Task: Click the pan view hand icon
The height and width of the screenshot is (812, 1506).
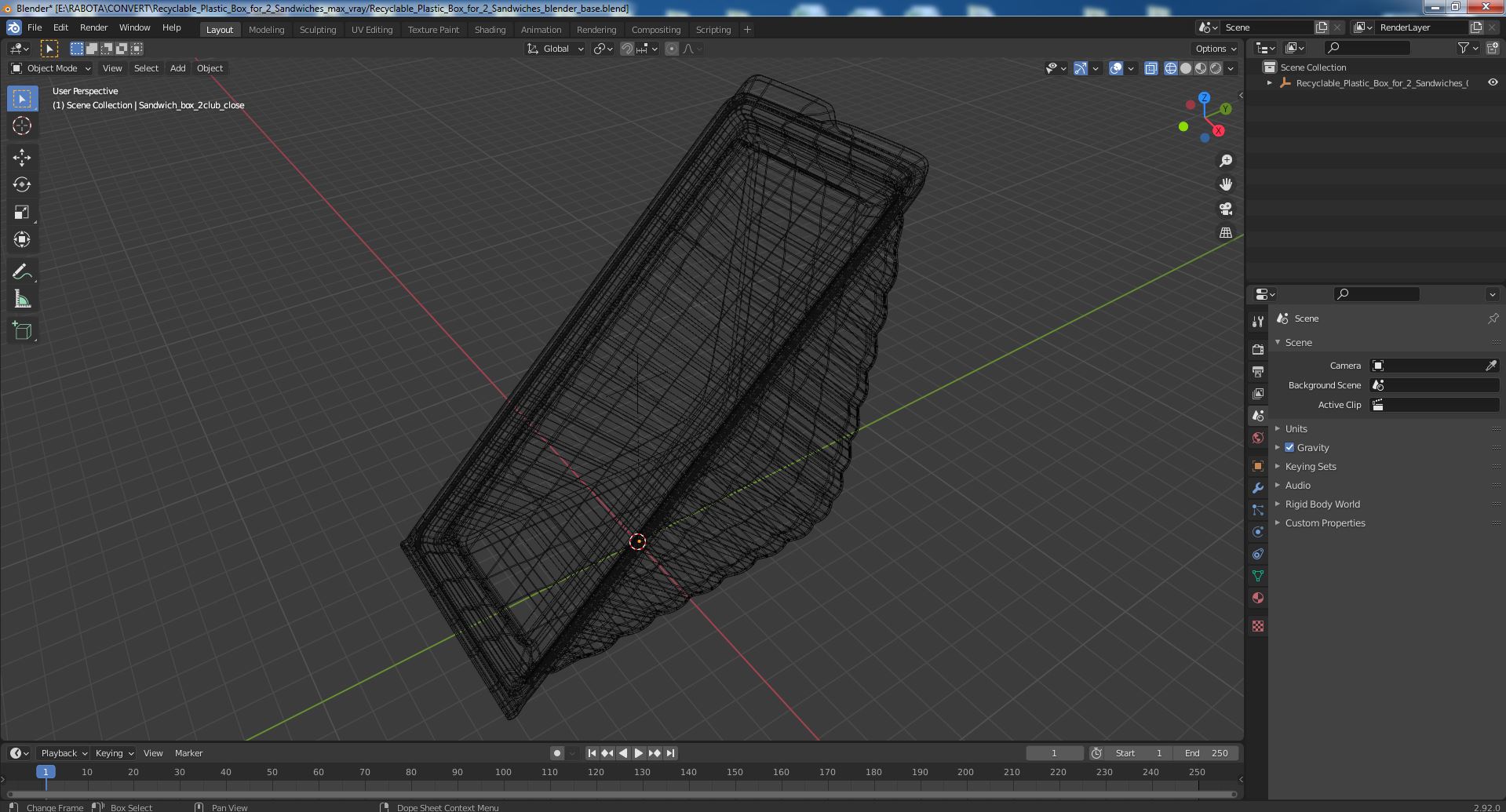Action: (x=1225, y=184)
